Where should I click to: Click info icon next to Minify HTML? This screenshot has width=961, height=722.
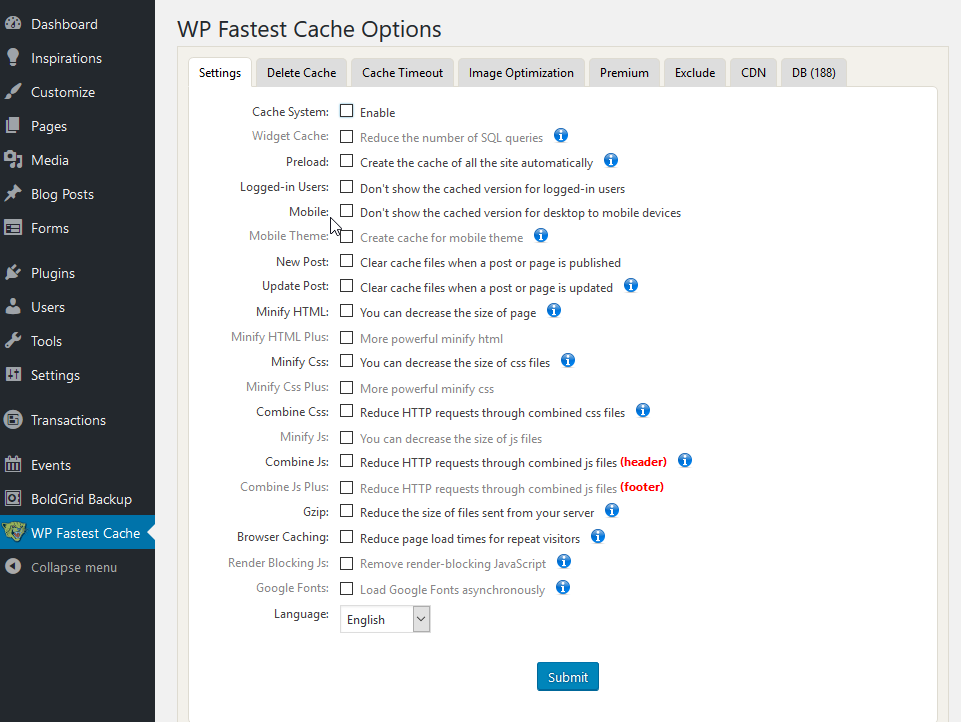click(554, 310)
